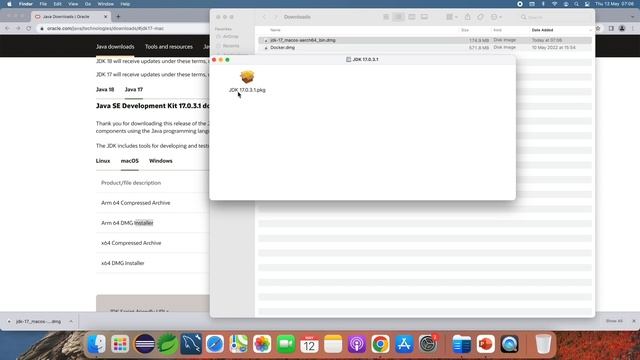Sort Downloads by Size column
Viewport: 640px width, 360px height.
[465, 30]
